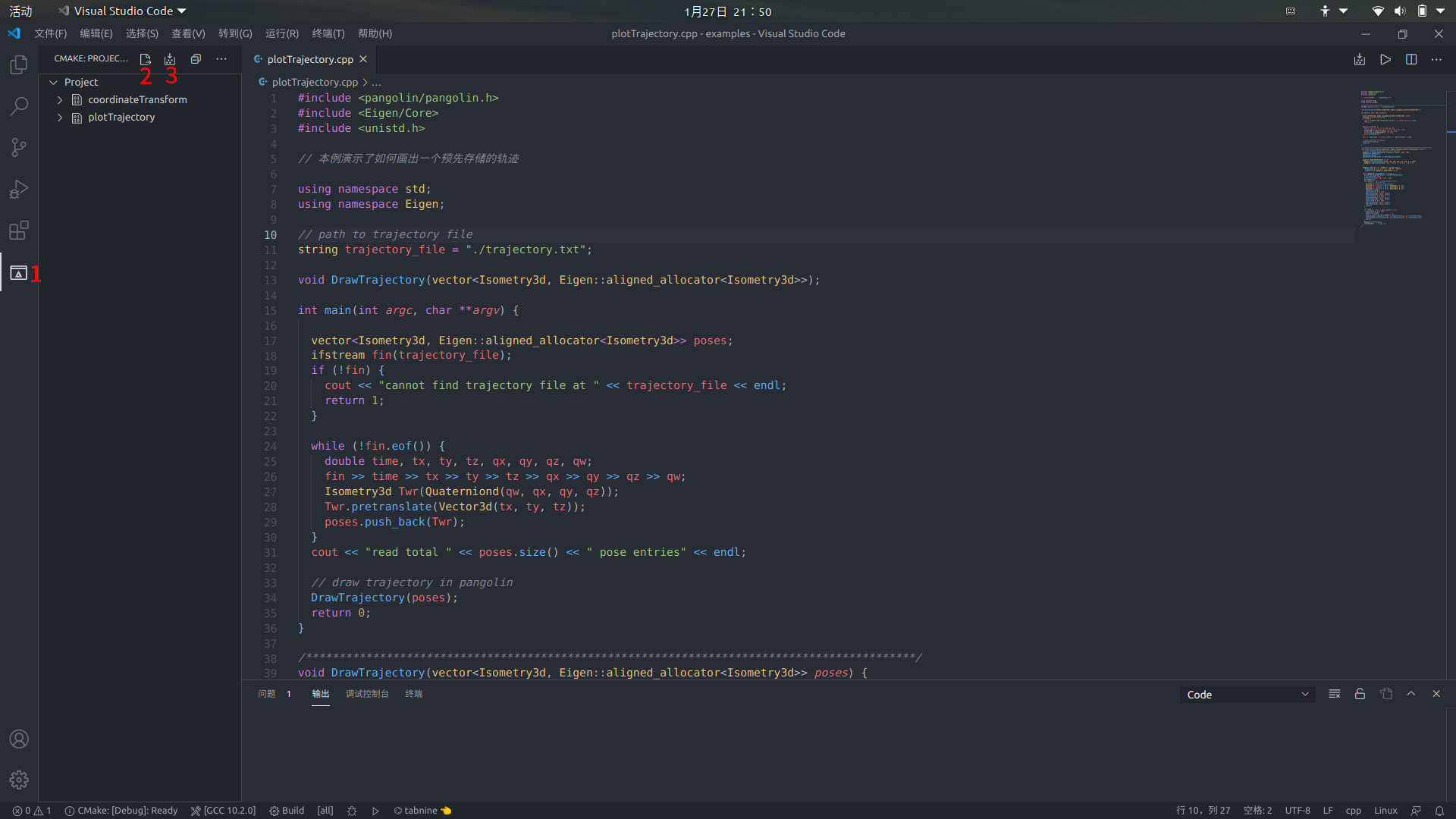
Task: Switch to the 输出 panel tab
Action: click(321, 694)
